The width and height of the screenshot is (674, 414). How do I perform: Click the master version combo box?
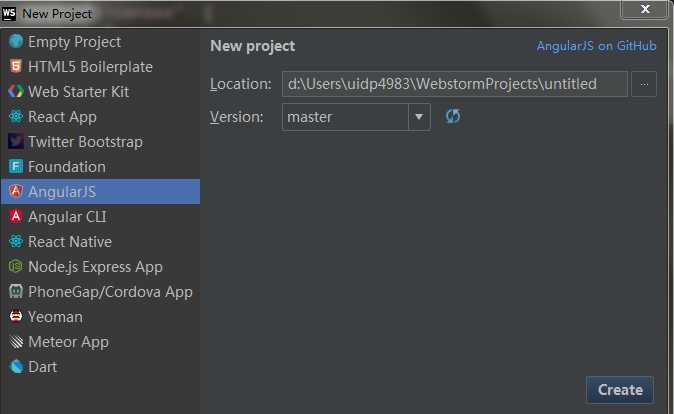[x=346, y=117]
